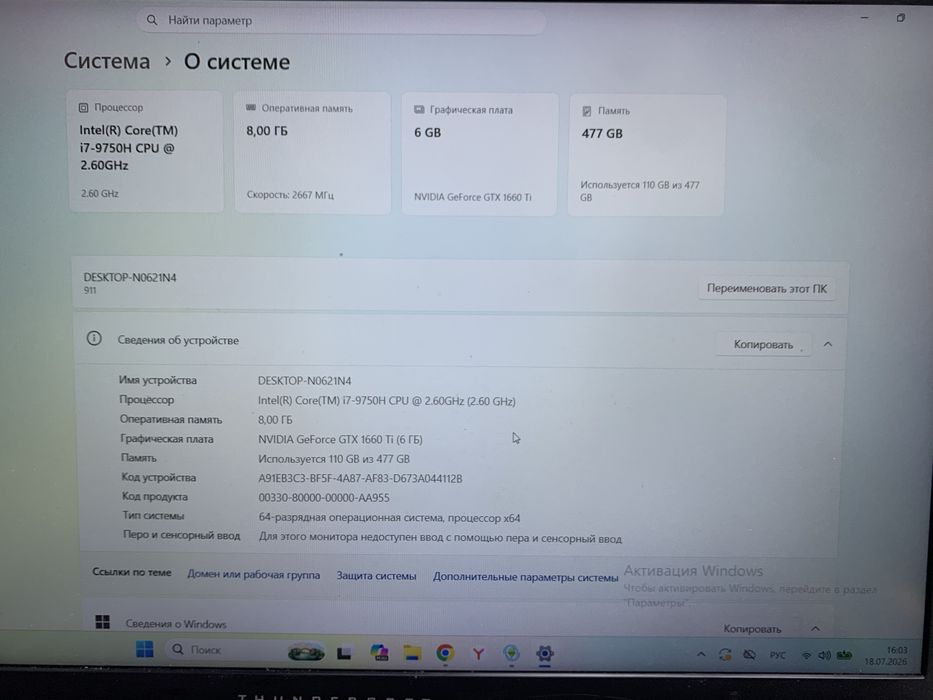Launch Microsoft 365 Copilot from the taskbar

point(379,653)
